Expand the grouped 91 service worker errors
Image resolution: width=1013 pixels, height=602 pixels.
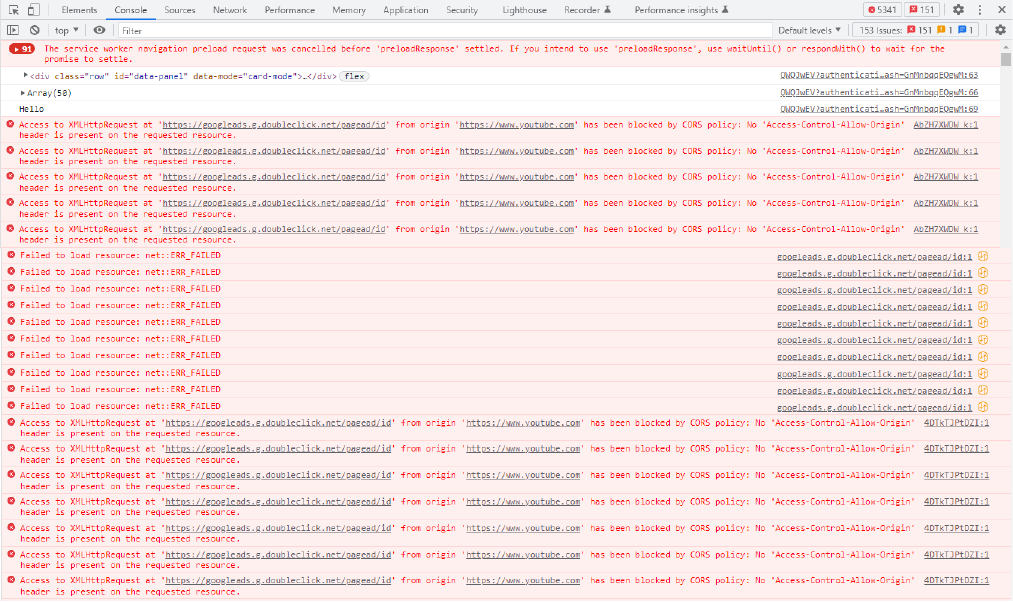tap(22, 48)
